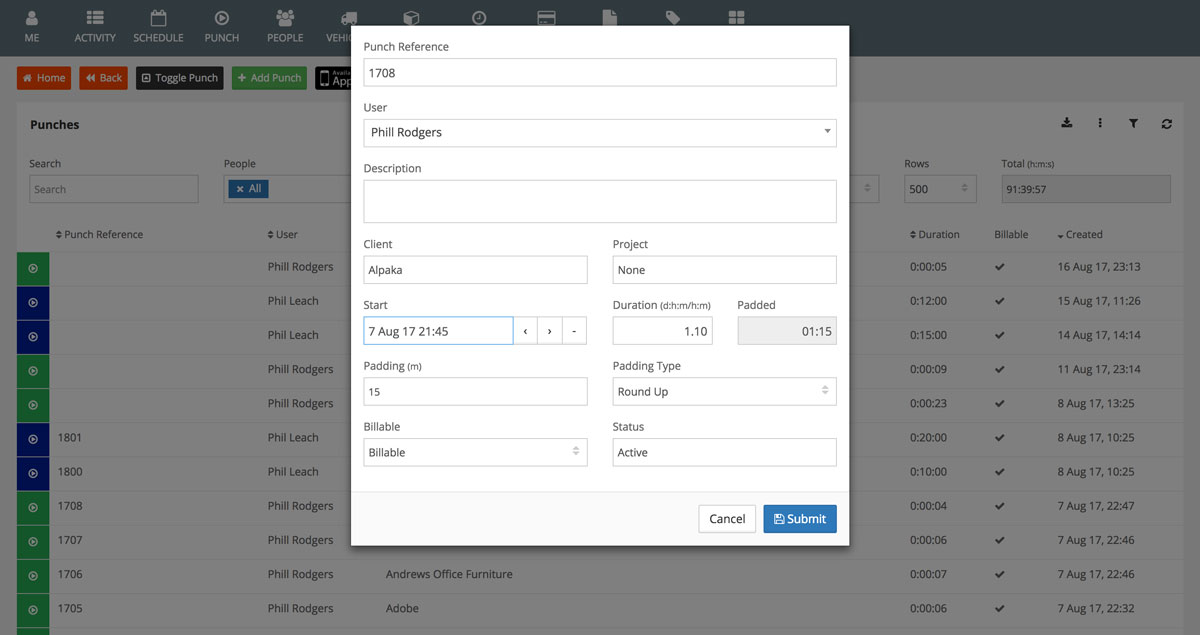Click billable checkmark for 0:20:00 duration row

pyautogui.click(x=1000, y=438)
